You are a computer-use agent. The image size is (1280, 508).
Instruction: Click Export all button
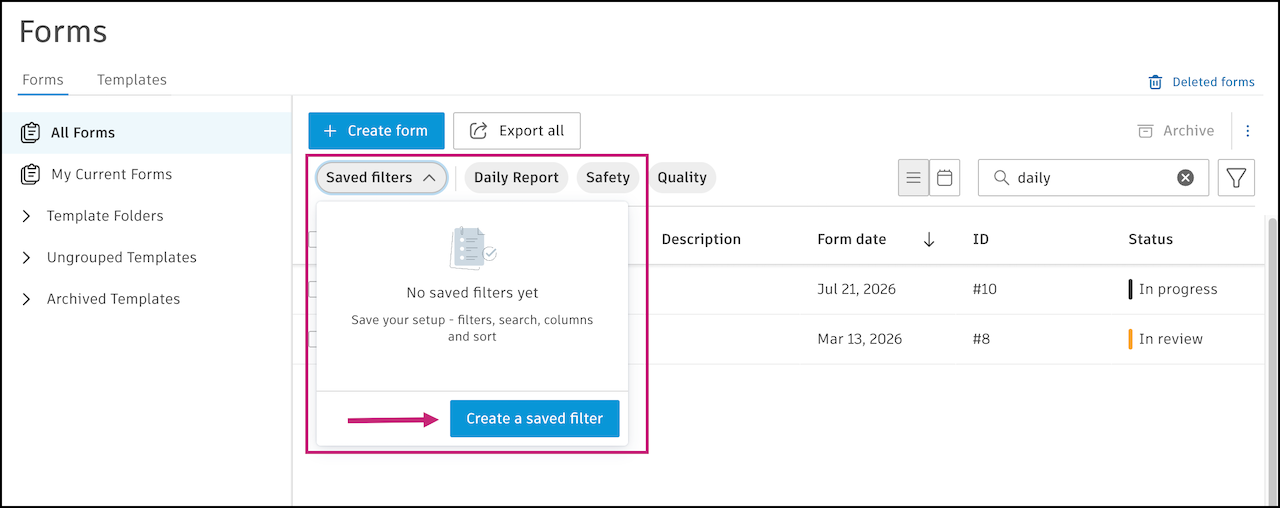point(517,131)
